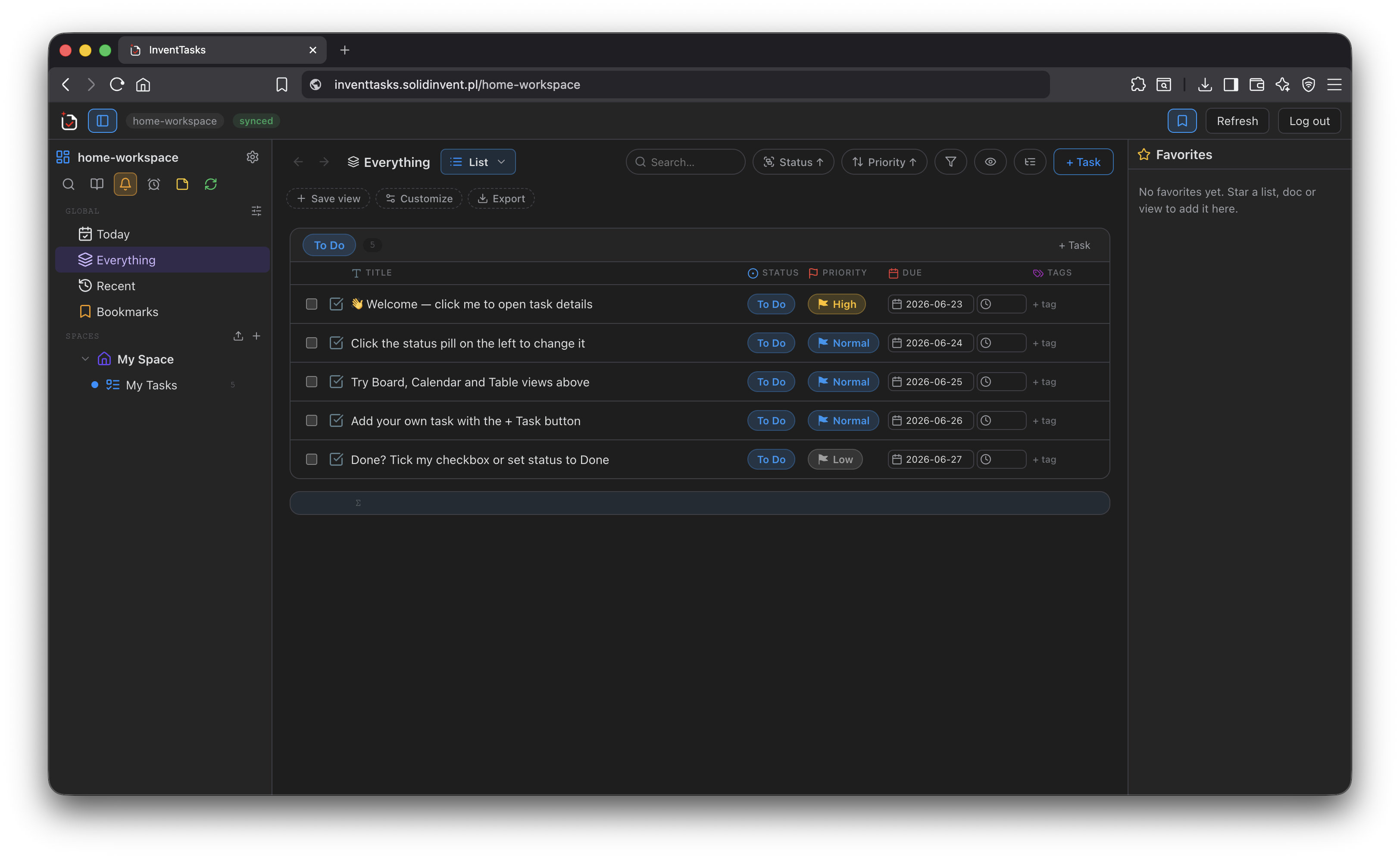Change Welcome task's To Do status pill

(771, 304)
